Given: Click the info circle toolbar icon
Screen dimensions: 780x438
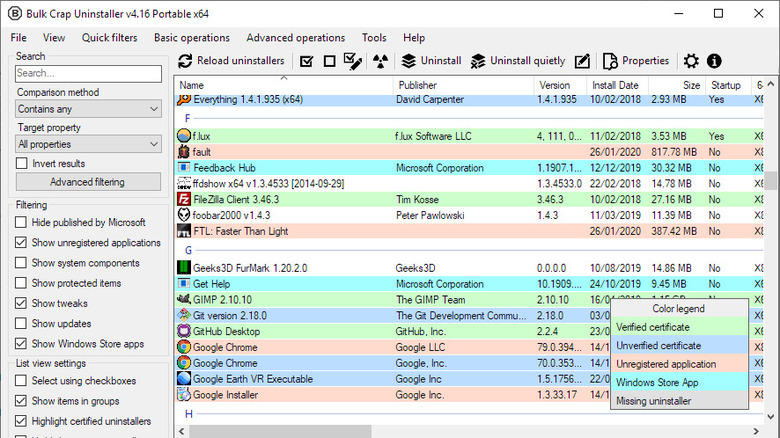Looking at the screenshot, I should pyautogui.click(x=714, y=61).
